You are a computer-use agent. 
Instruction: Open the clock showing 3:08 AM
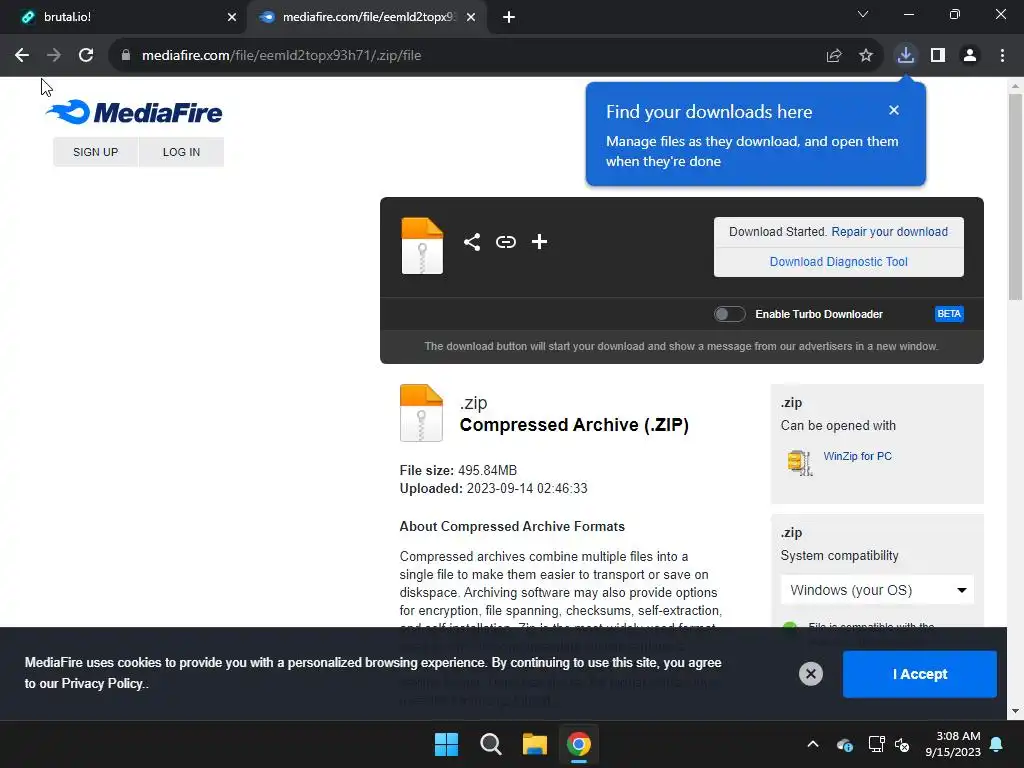(x=953, y=744)
